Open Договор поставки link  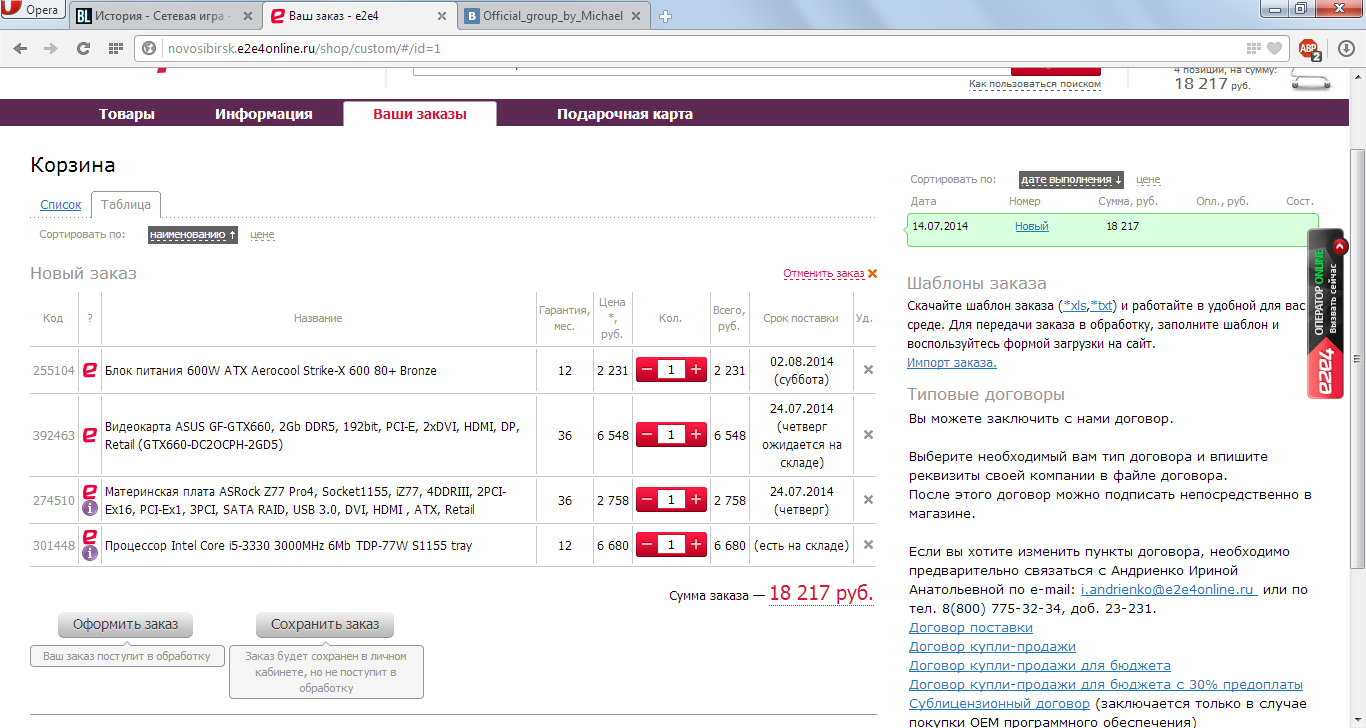point(971,628)
